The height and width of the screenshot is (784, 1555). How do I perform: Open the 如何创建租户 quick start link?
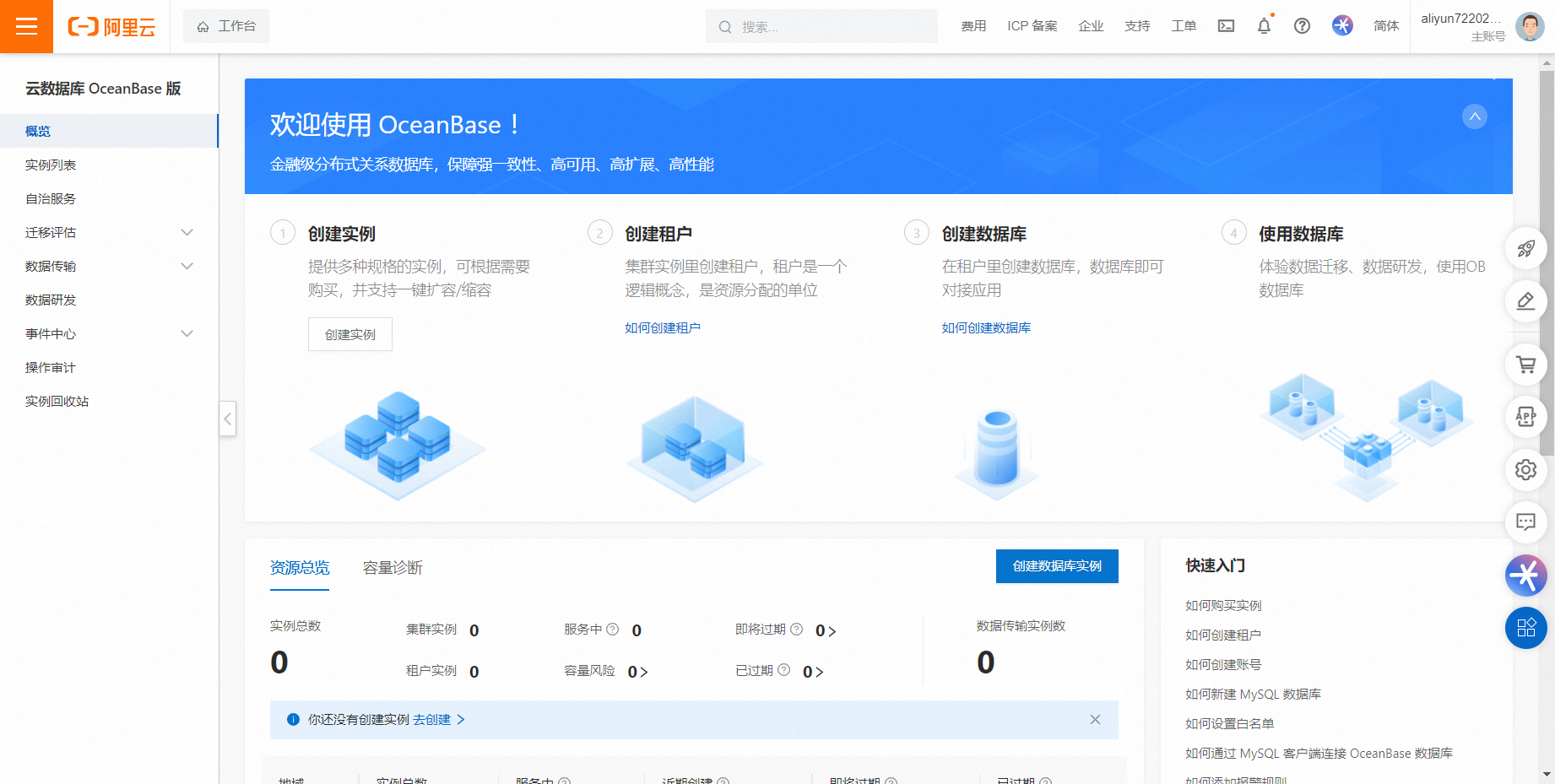click(x=1223, y=635)
